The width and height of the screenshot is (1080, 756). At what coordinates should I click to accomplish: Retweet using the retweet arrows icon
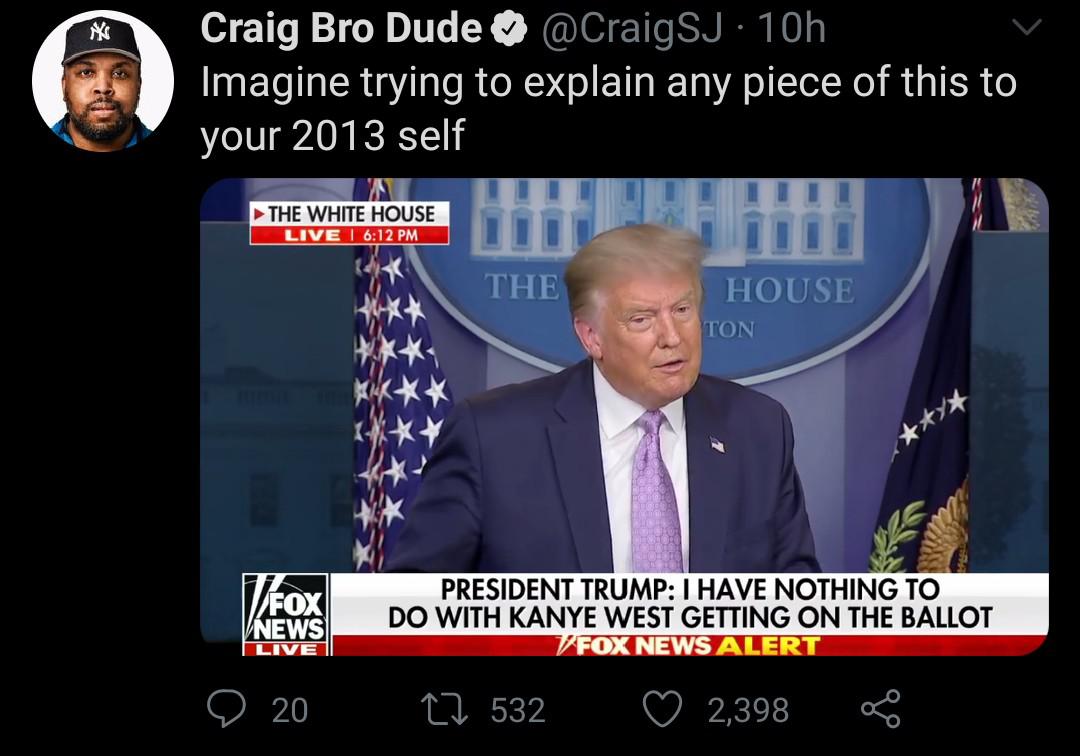coord(445,710)
